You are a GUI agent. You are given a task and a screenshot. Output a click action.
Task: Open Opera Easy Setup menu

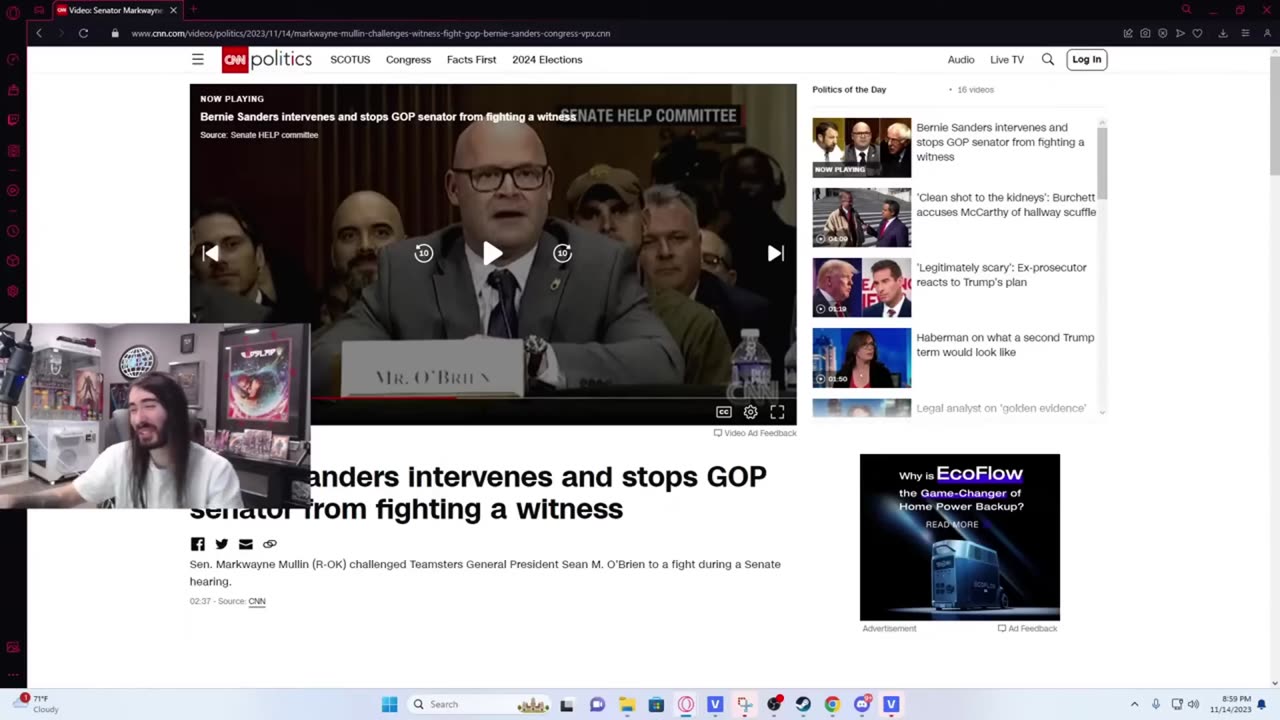coord(1245,33)
